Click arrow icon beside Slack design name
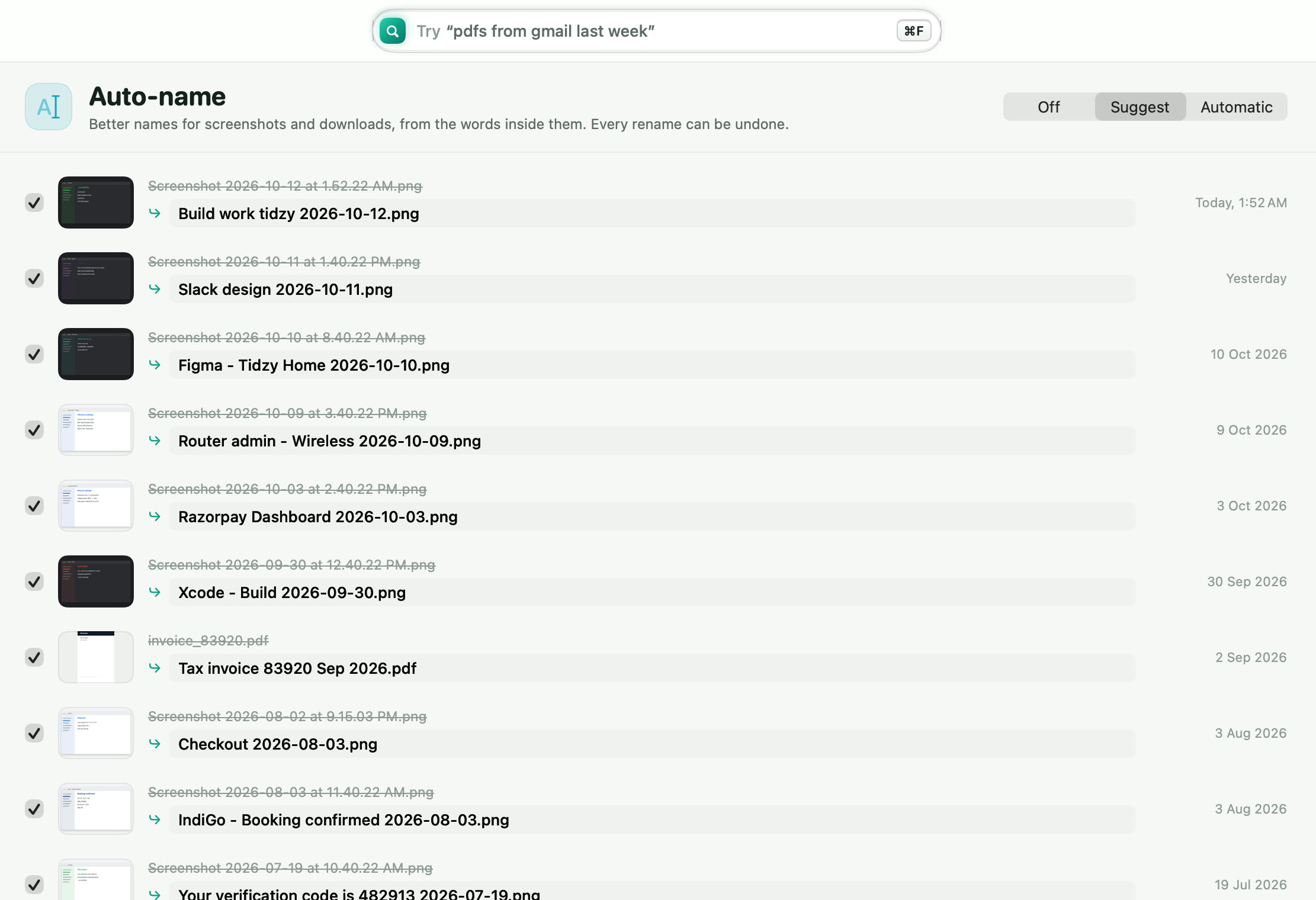The image size is (1316, 900). (155, 289)
